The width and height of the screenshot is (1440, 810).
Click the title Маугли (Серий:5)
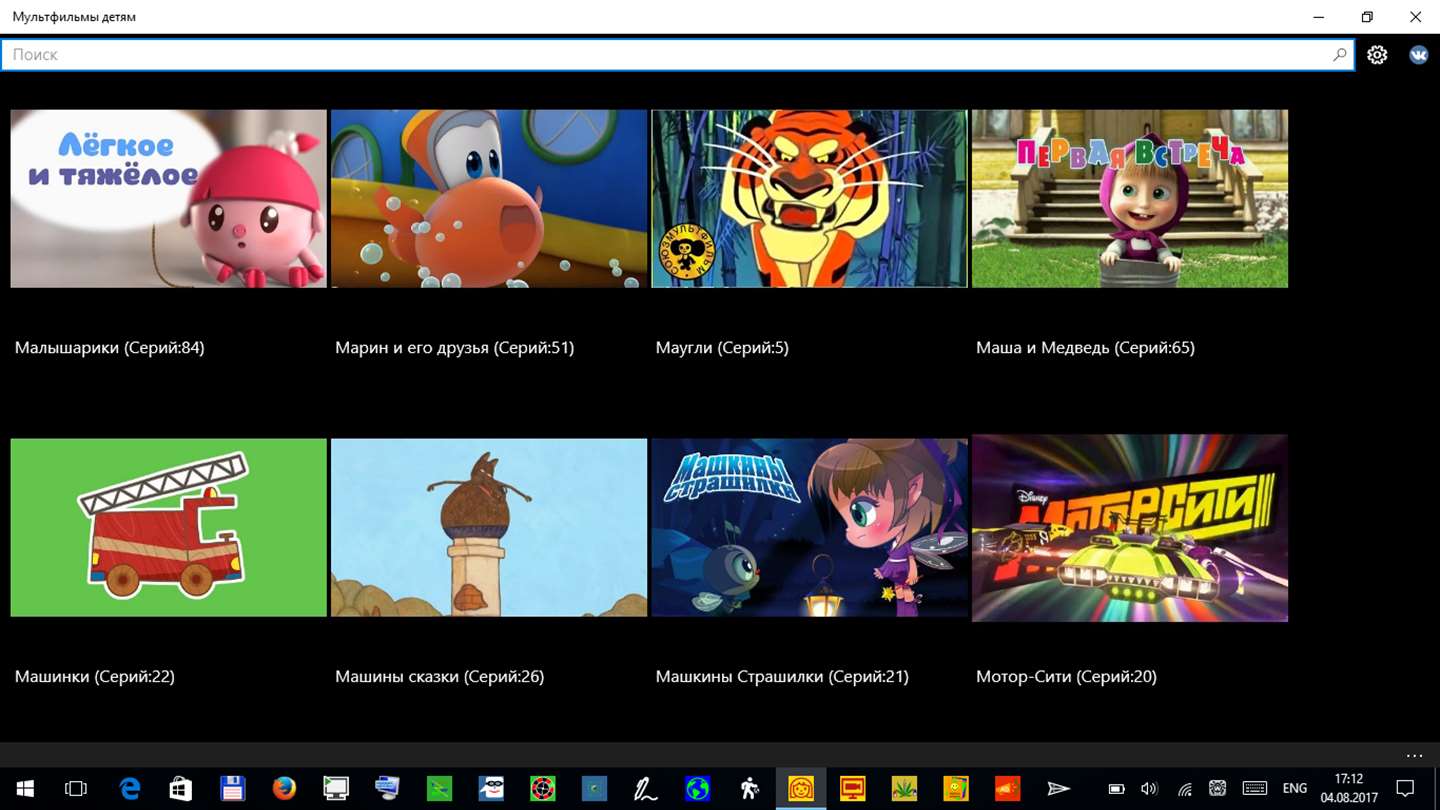coord(722,348)
